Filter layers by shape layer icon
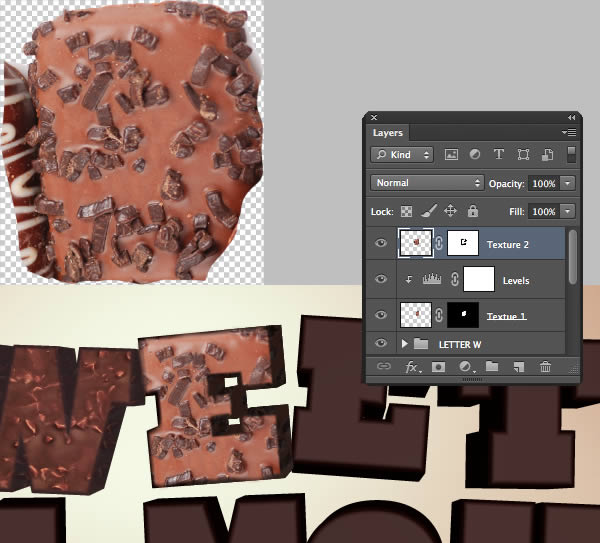Viewport: 600px width, 543px height. pos(523,155)
